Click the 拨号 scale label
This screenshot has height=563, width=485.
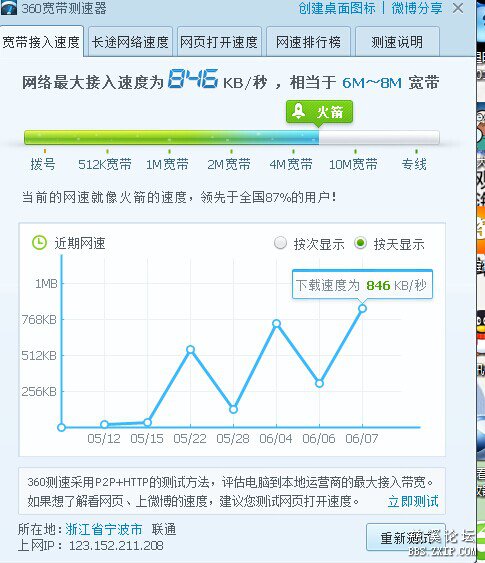[43, 164]
